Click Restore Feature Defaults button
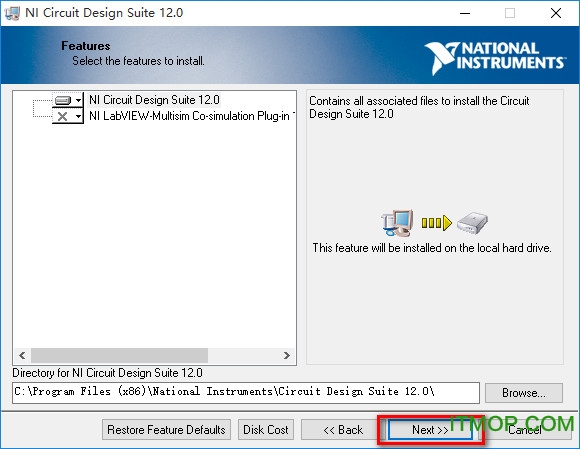Image resolution: width=580 pixels, height=449 pixels. pyautogui.click(x=166, y=430)
